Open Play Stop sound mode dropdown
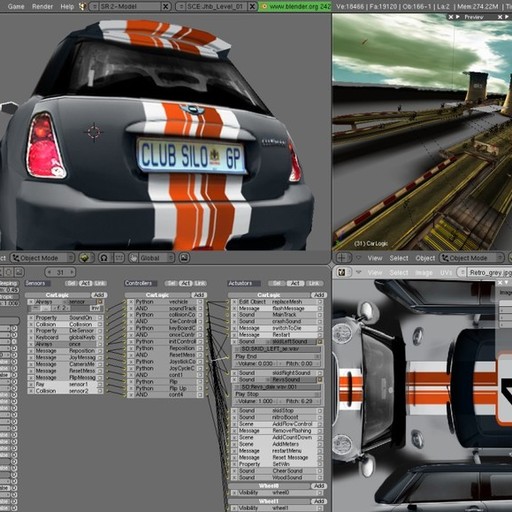Screen dimensions: 512x512 (276, 394)
